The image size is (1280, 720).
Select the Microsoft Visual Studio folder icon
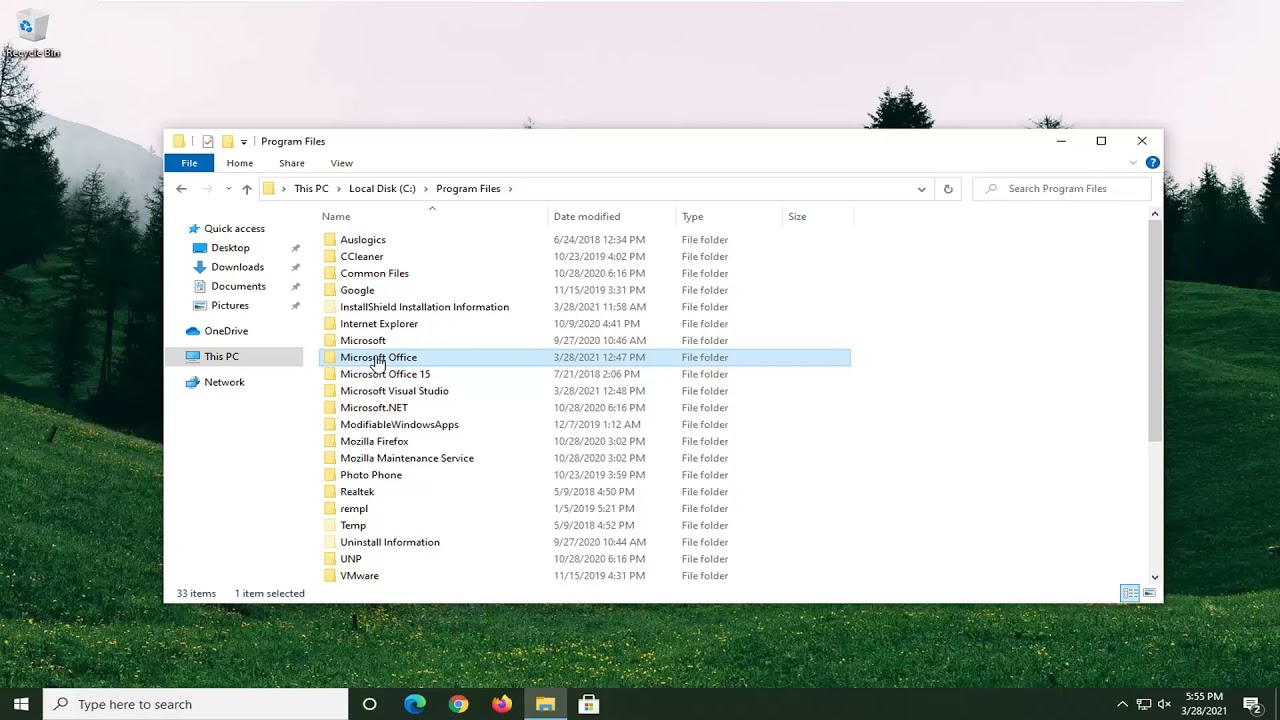[x=330, y=391]
